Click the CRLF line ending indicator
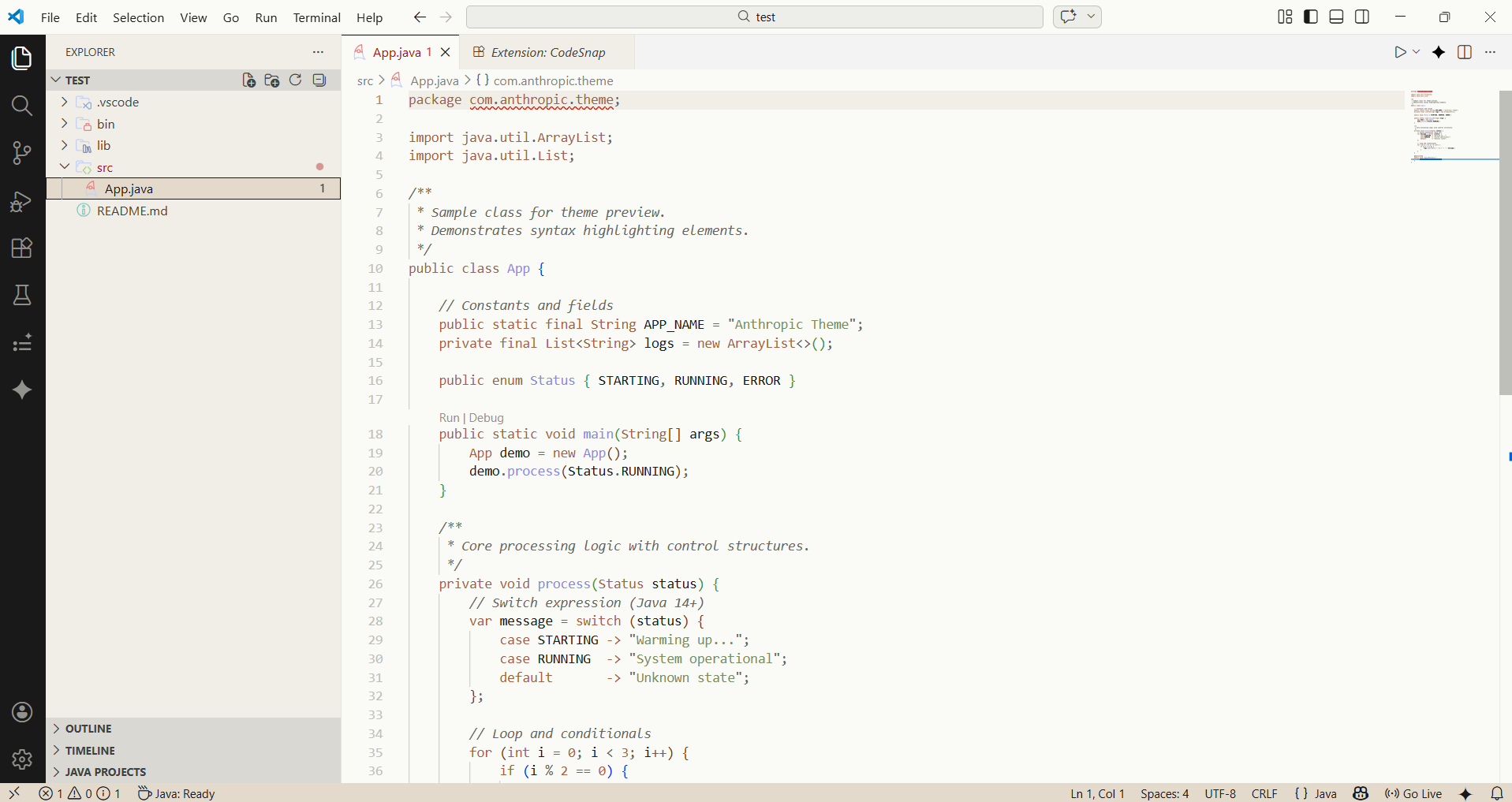Screen dimensions: 1512x802 1264,793
